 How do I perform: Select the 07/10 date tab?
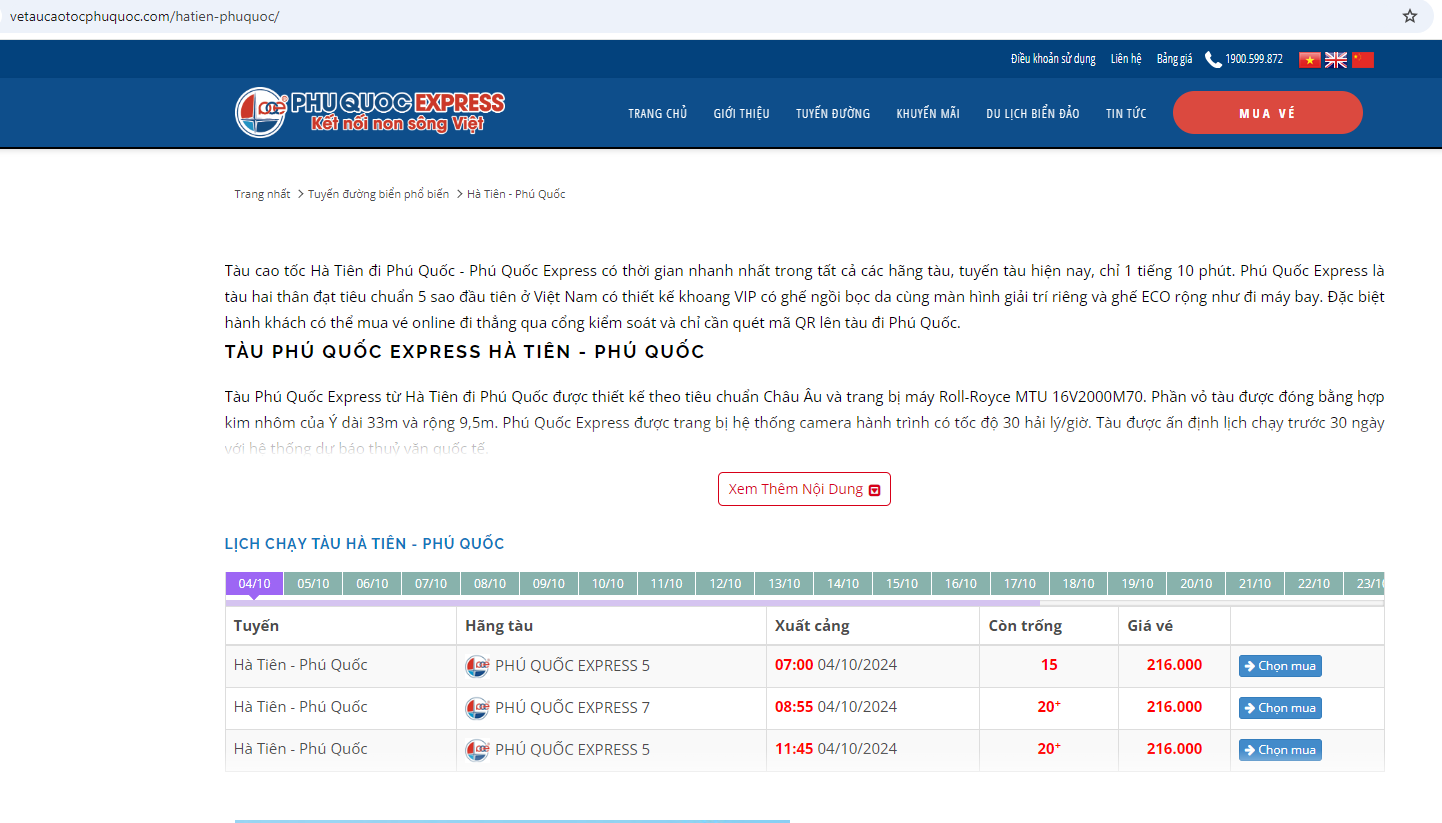[x=431, y=584]
